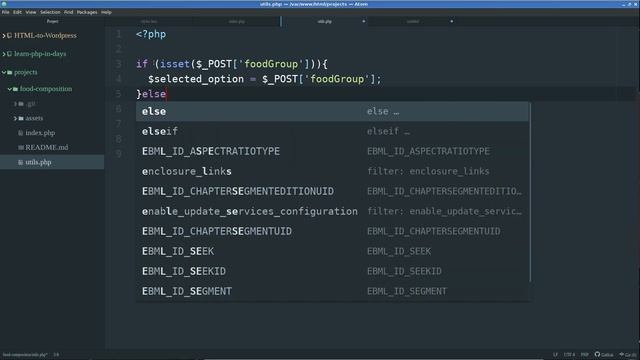Click the index.php file icon
Viewport: 640px width, 360px height.
click(21, 133)
